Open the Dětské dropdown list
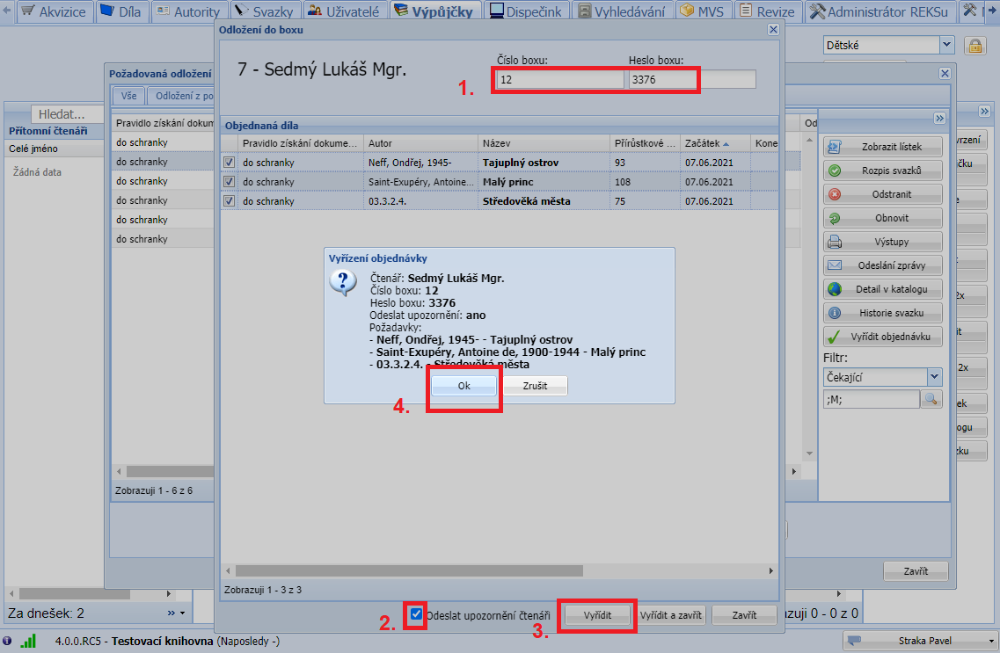Screen dimensions: 1000x653 pos(946,45)
